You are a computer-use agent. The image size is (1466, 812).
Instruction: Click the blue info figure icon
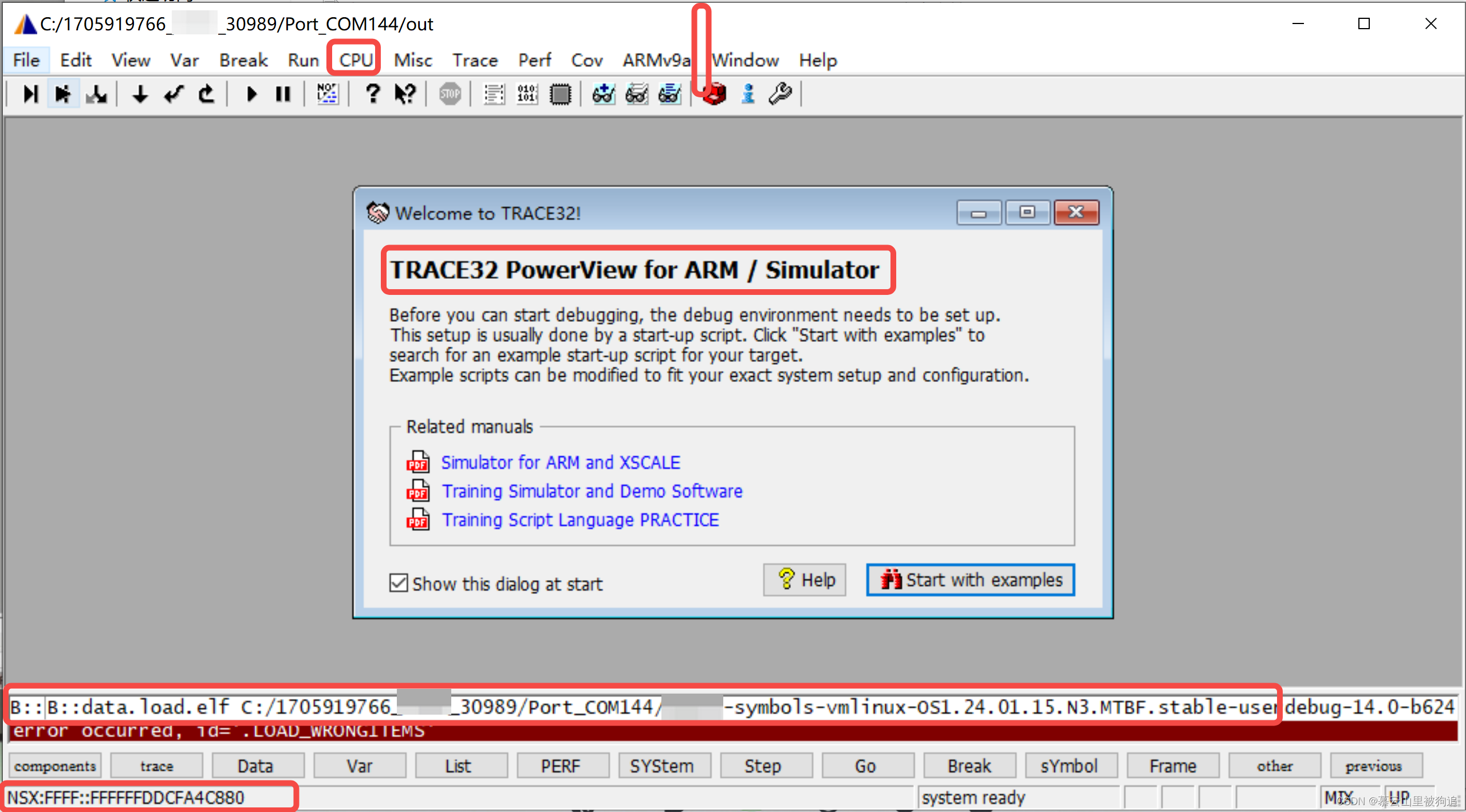[748, 94]
